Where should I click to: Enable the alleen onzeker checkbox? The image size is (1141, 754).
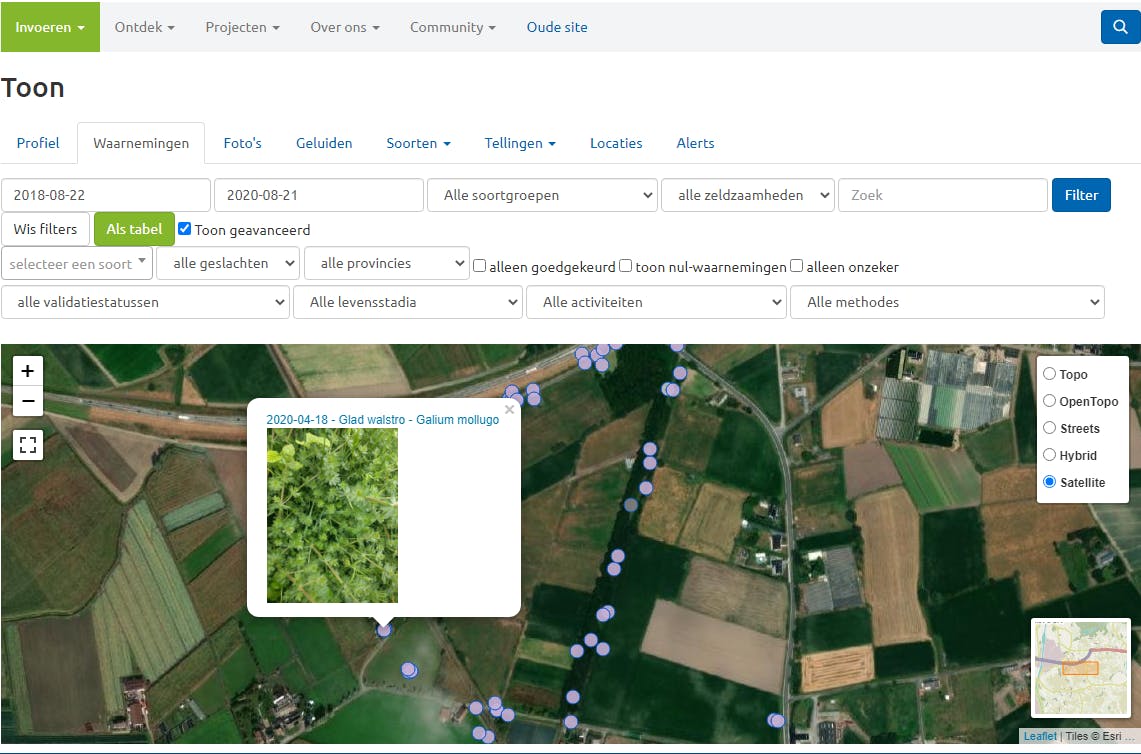point(797,266)
